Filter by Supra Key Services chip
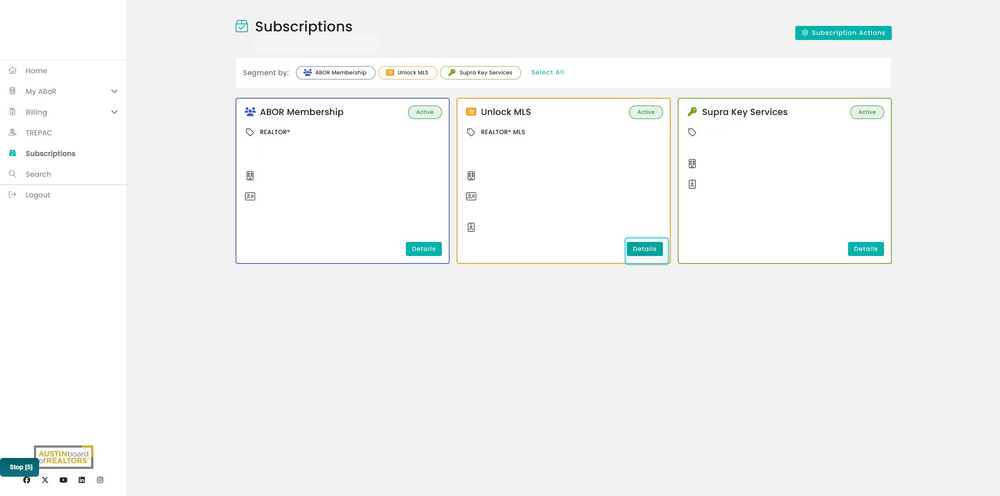Viewport: 1000px width, 496px height. point(480,73)
